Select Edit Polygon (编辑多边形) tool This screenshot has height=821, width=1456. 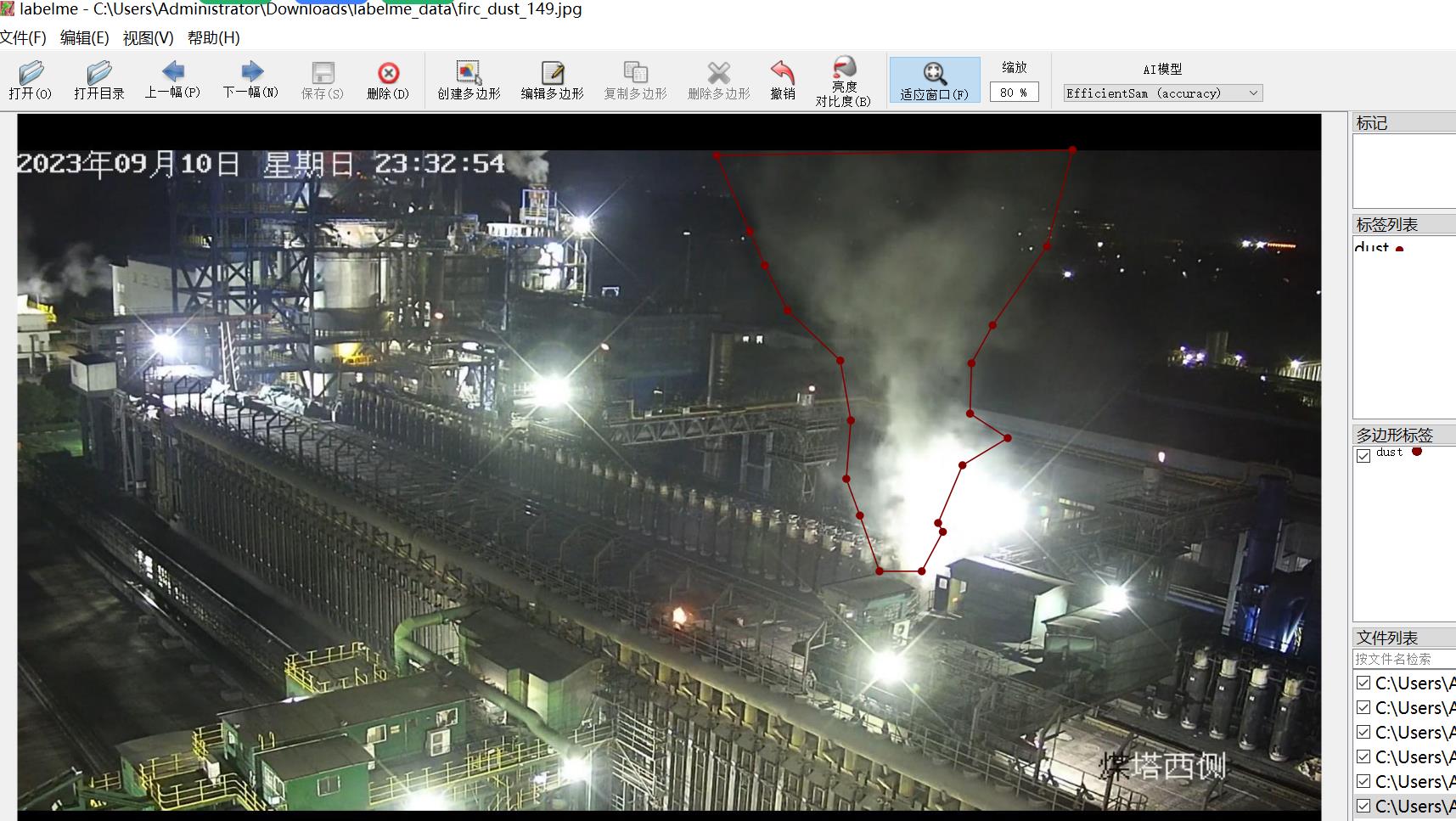tap(552, 80)
